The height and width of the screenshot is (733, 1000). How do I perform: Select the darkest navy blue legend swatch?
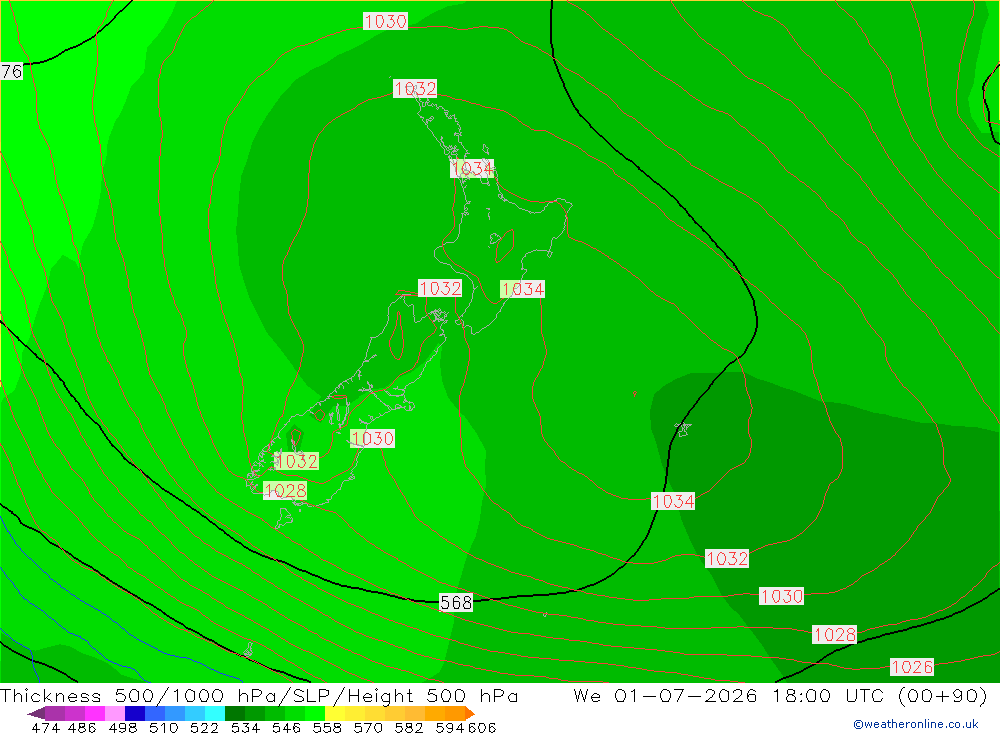click(x=133, y=713)
